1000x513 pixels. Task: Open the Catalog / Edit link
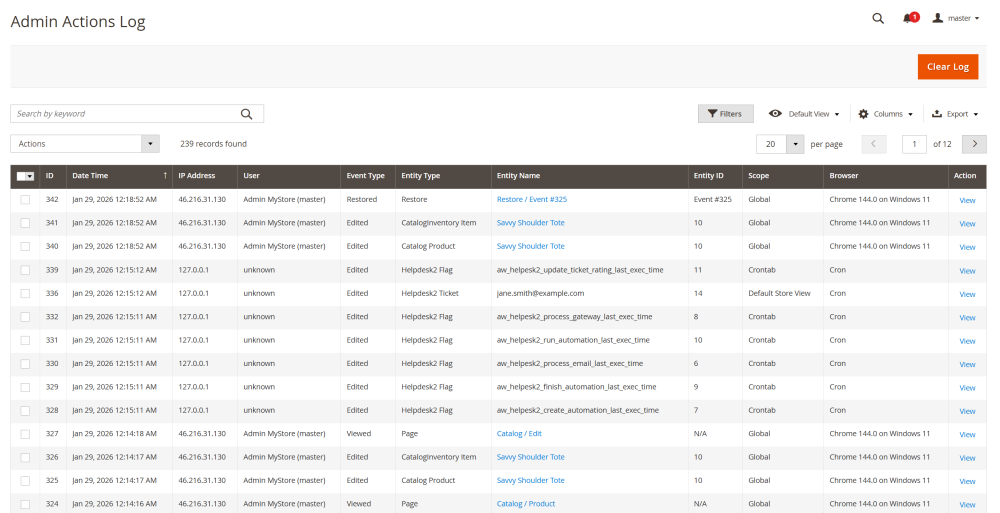click(x=519, y=434)
